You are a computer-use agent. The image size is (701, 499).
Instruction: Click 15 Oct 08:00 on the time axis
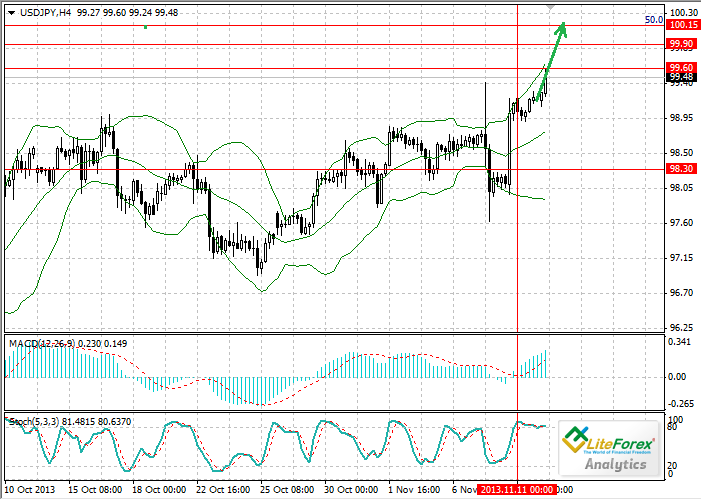[95, 489]
